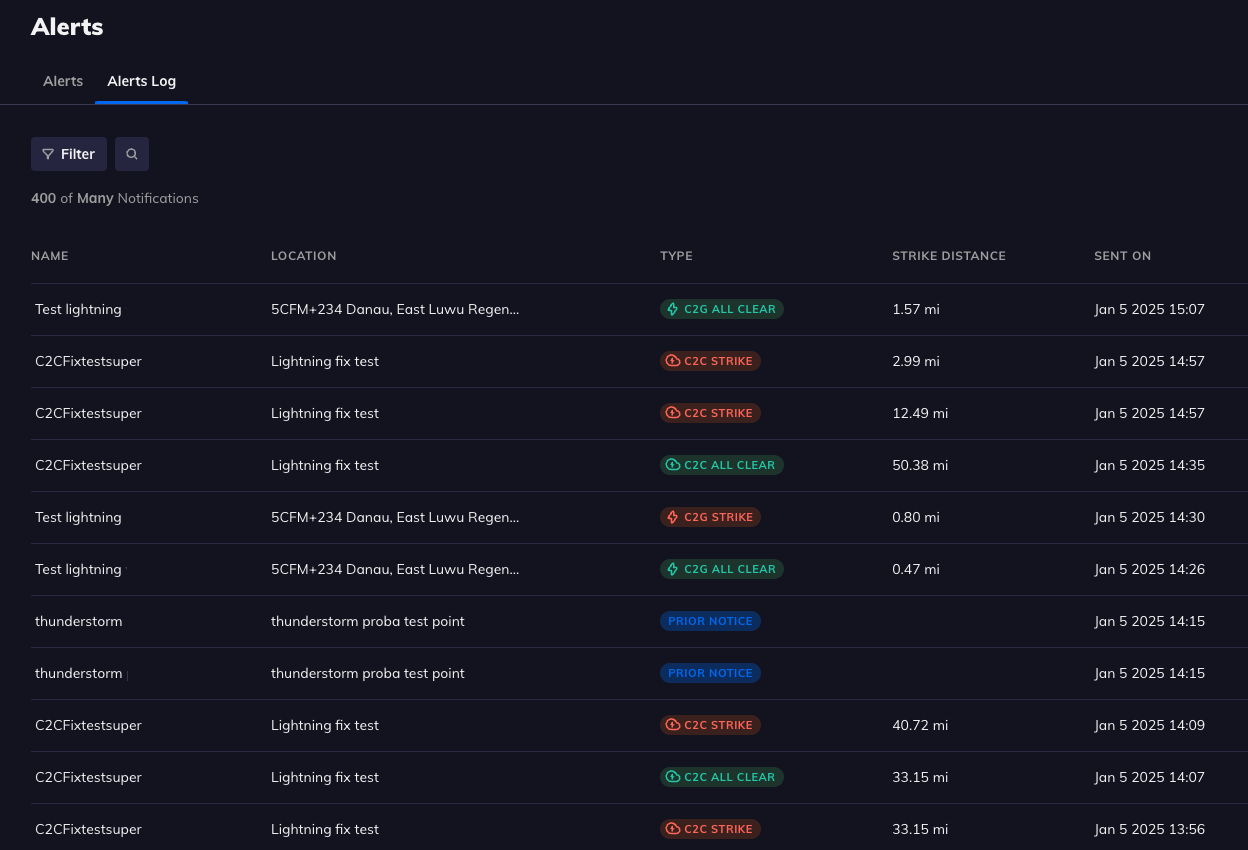
Task: Sort by the SENT ON column header
Action: [1122, 256]
